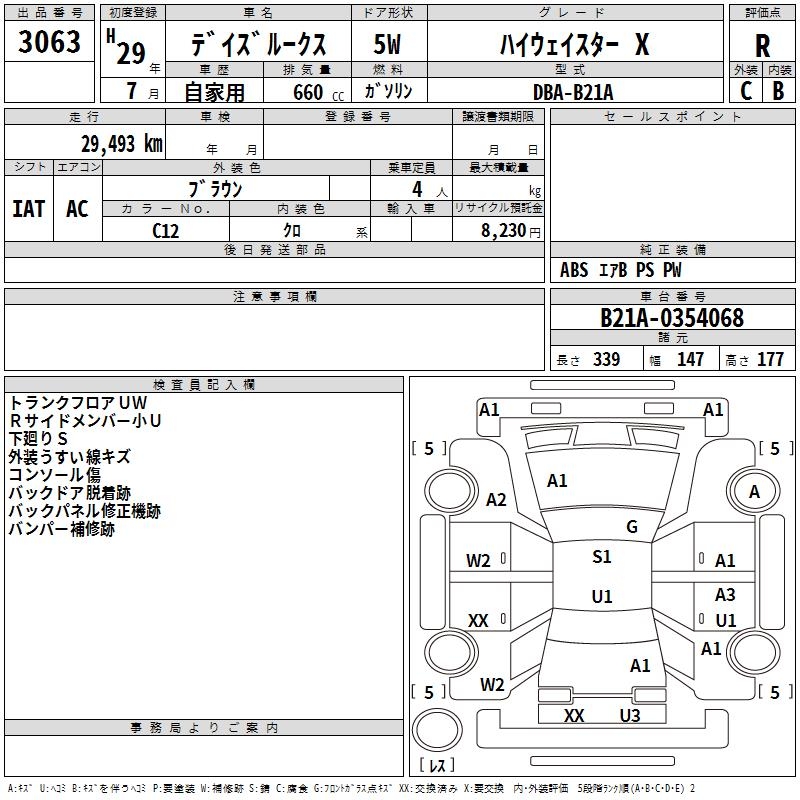Click the 事務局よりご案内 header
The image size is (800, 800).
coord(204,728)
